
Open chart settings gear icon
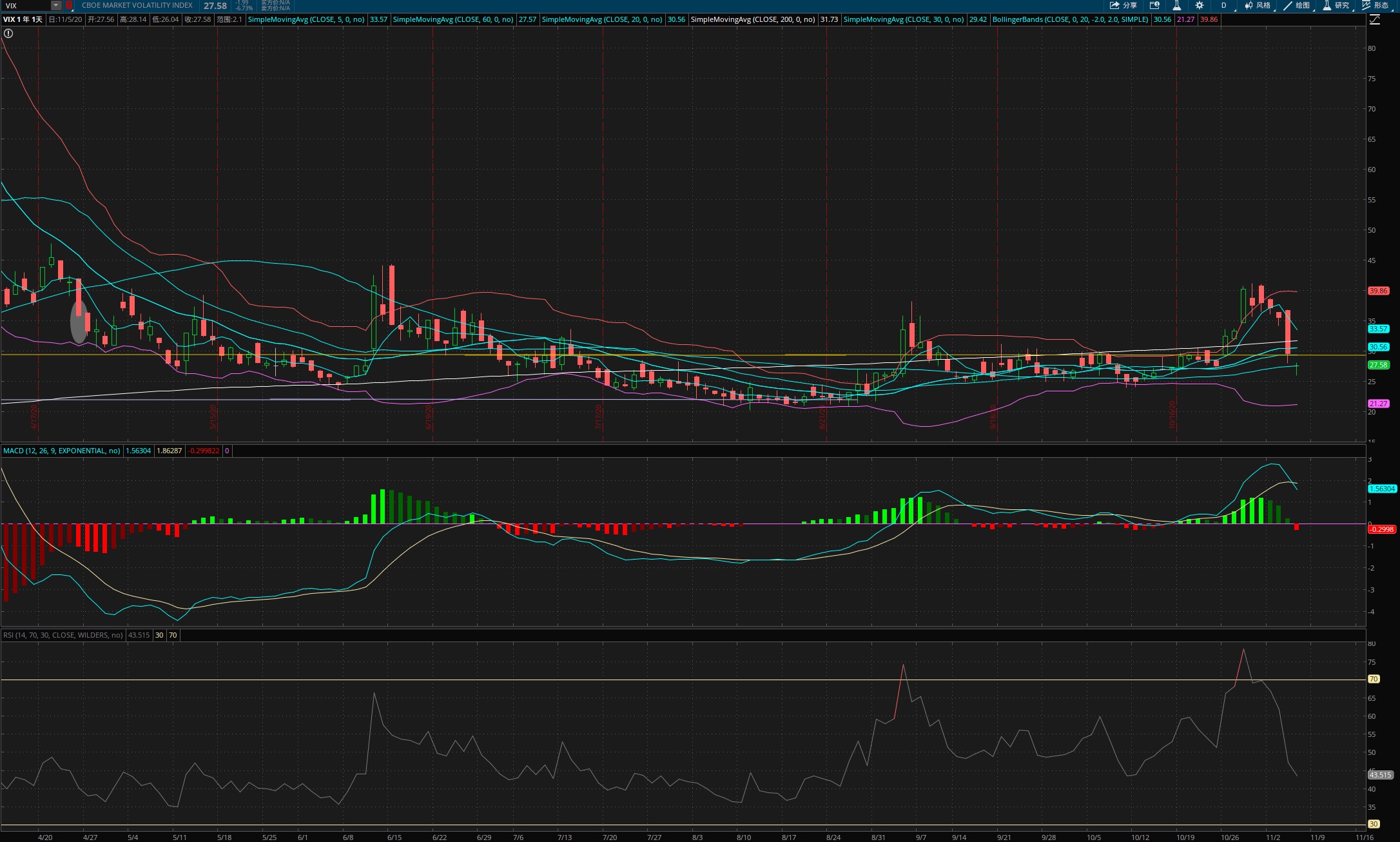pyautogui.click(x=1200, y=5)
